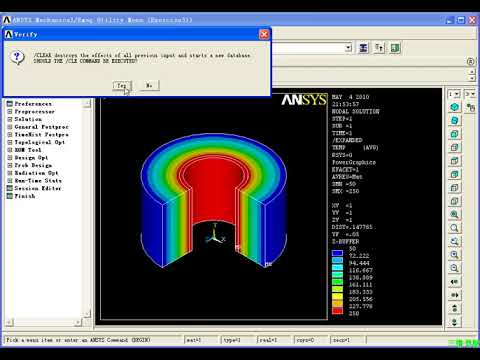Screen dimensions: 480x360
Task: Click the Zoom In magnifier
Action: pyautogui.click(x=454, y=255)
